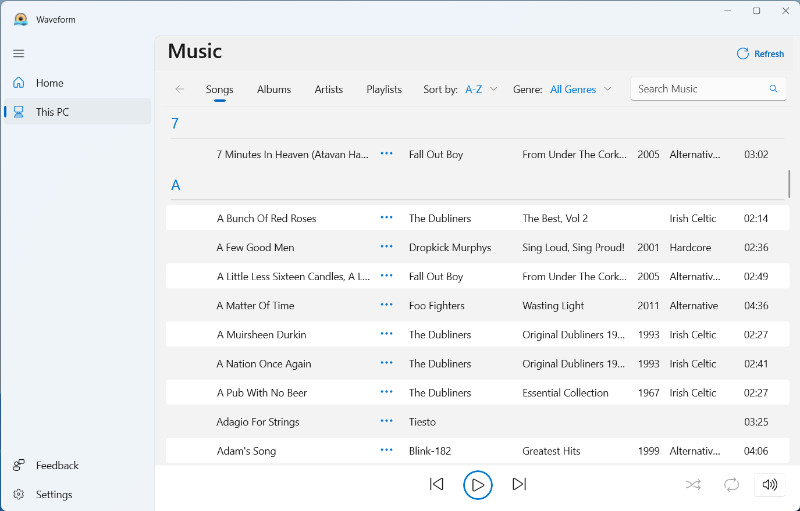Image resolution: width=800 pixels, height=511 pixels.
Task: Open the All Genres dropdown
Action: pyautogui.click(x=581, y=90)
